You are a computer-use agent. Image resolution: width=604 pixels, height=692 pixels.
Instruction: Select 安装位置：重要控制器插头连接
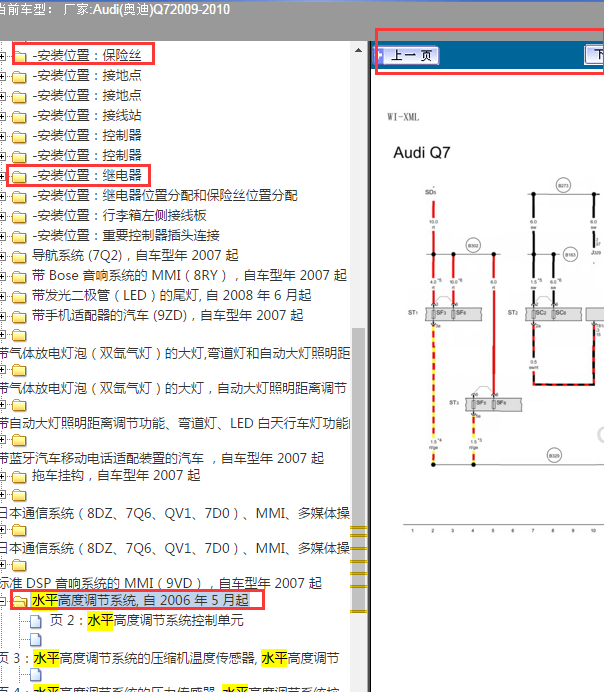[126, 235]
